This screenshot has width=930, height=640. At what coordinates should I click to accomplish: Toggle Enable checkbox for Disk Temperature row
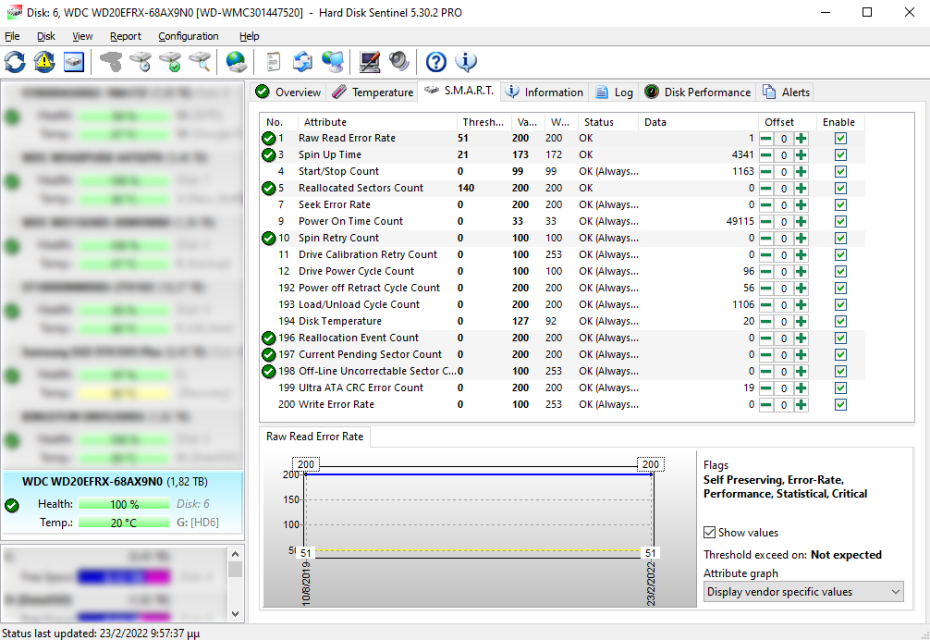[840, 321]
